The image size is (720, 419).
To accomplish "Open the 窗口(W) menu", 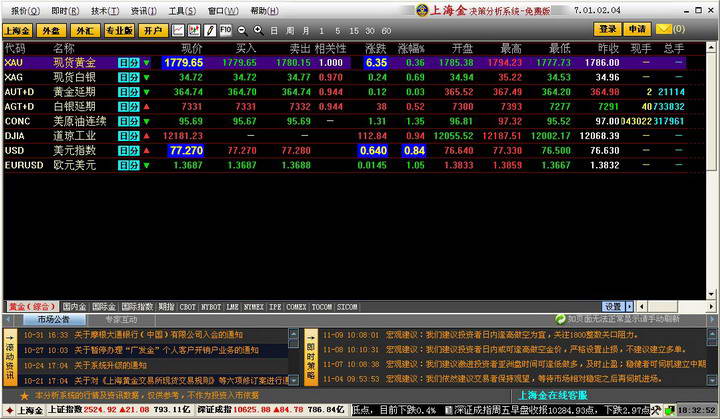I will (223, 11).
